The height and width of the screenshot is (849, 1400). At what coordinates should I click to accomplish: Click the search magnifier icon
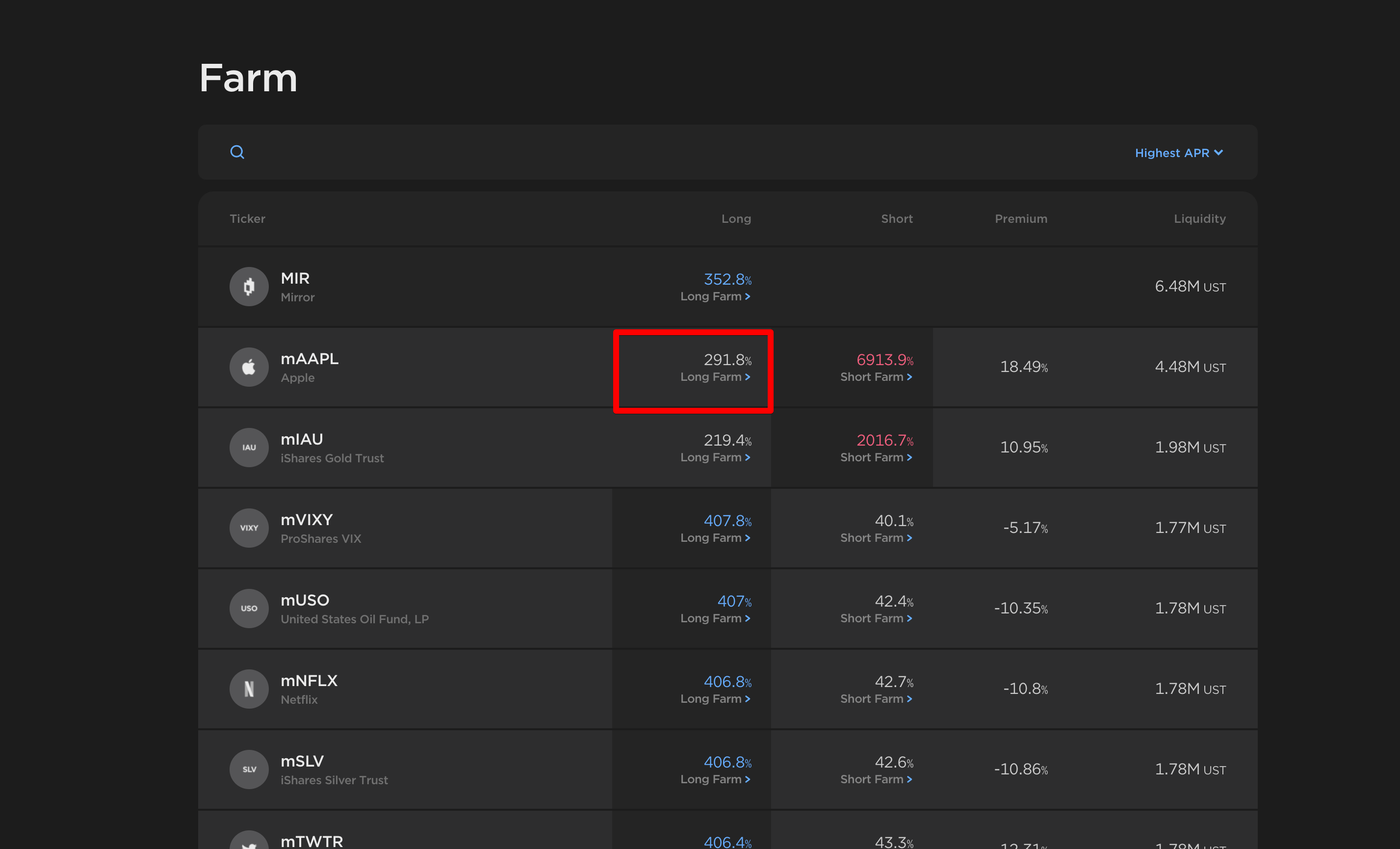point(237,152)
